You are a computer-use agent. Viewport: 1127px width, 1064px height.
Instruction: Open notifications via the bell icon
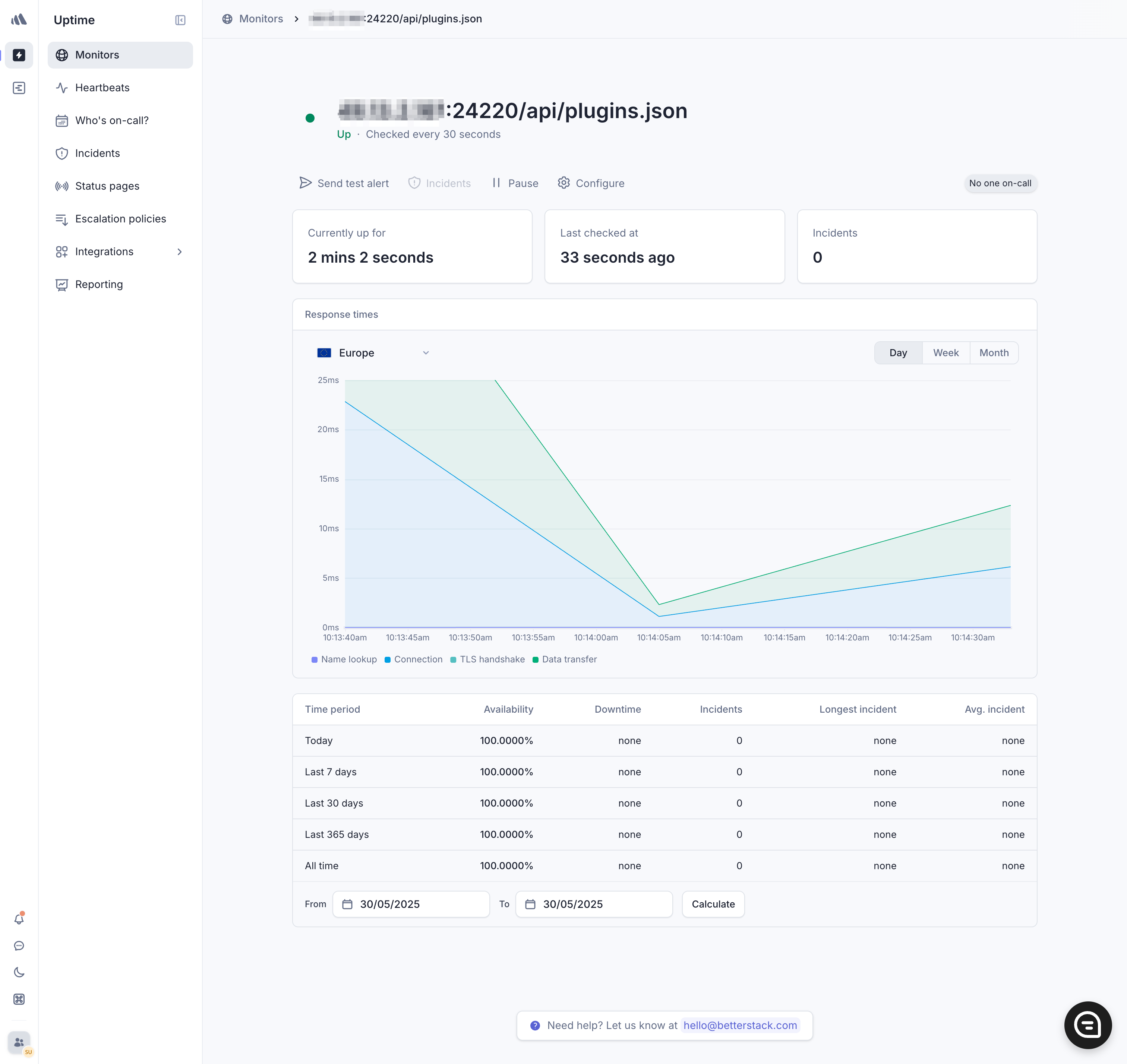coord(19,919)
